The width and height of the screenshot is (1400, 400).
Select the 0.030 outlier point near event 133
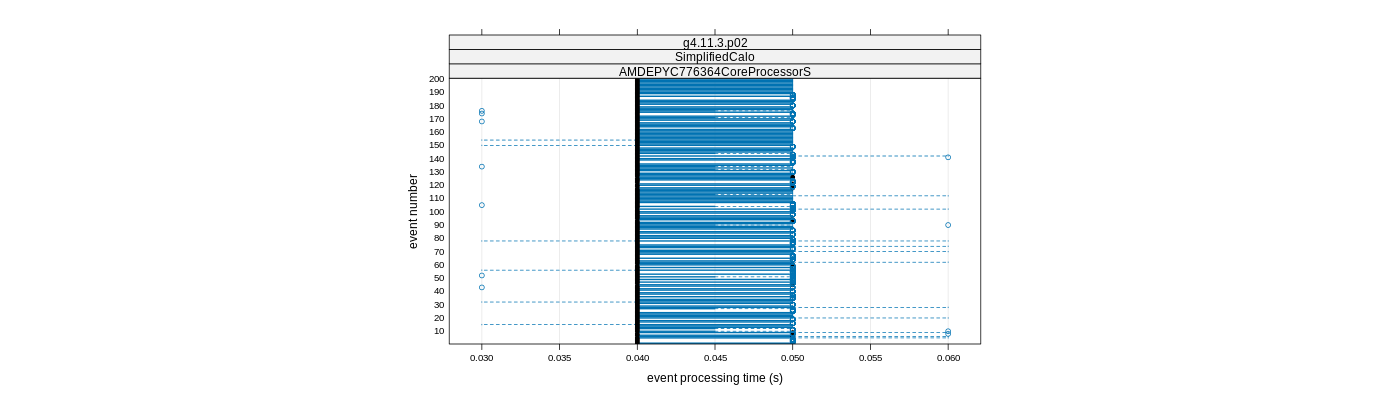tap(481, 167)
